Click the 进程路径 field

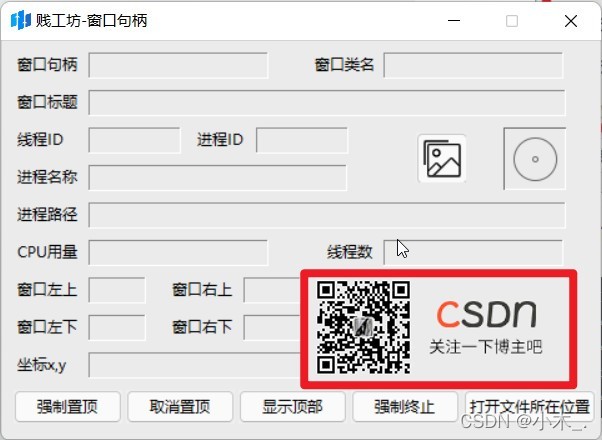(x=326, y=215)
